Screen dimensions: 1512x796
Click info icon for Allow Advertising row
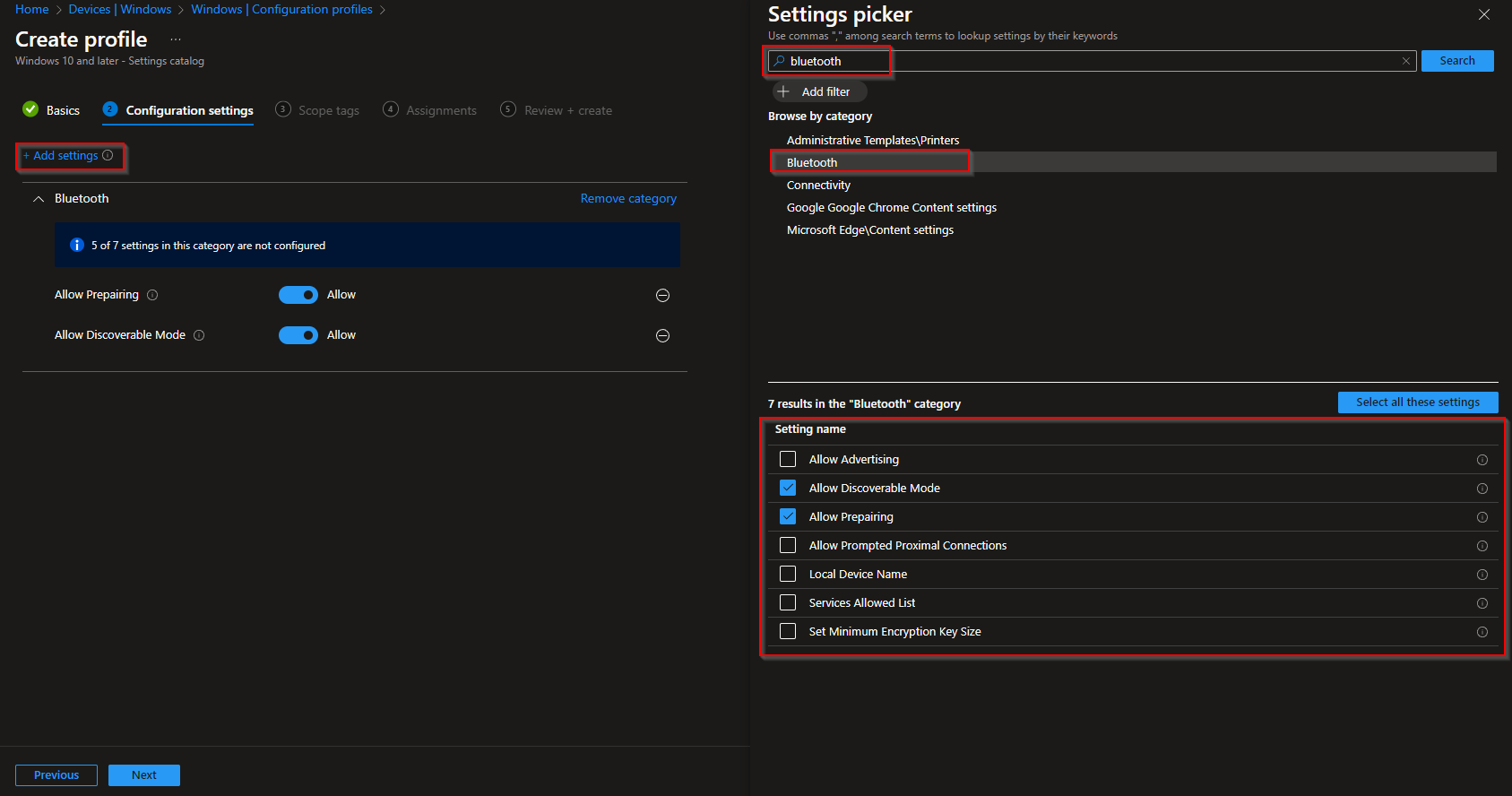tap(1482, 460)
